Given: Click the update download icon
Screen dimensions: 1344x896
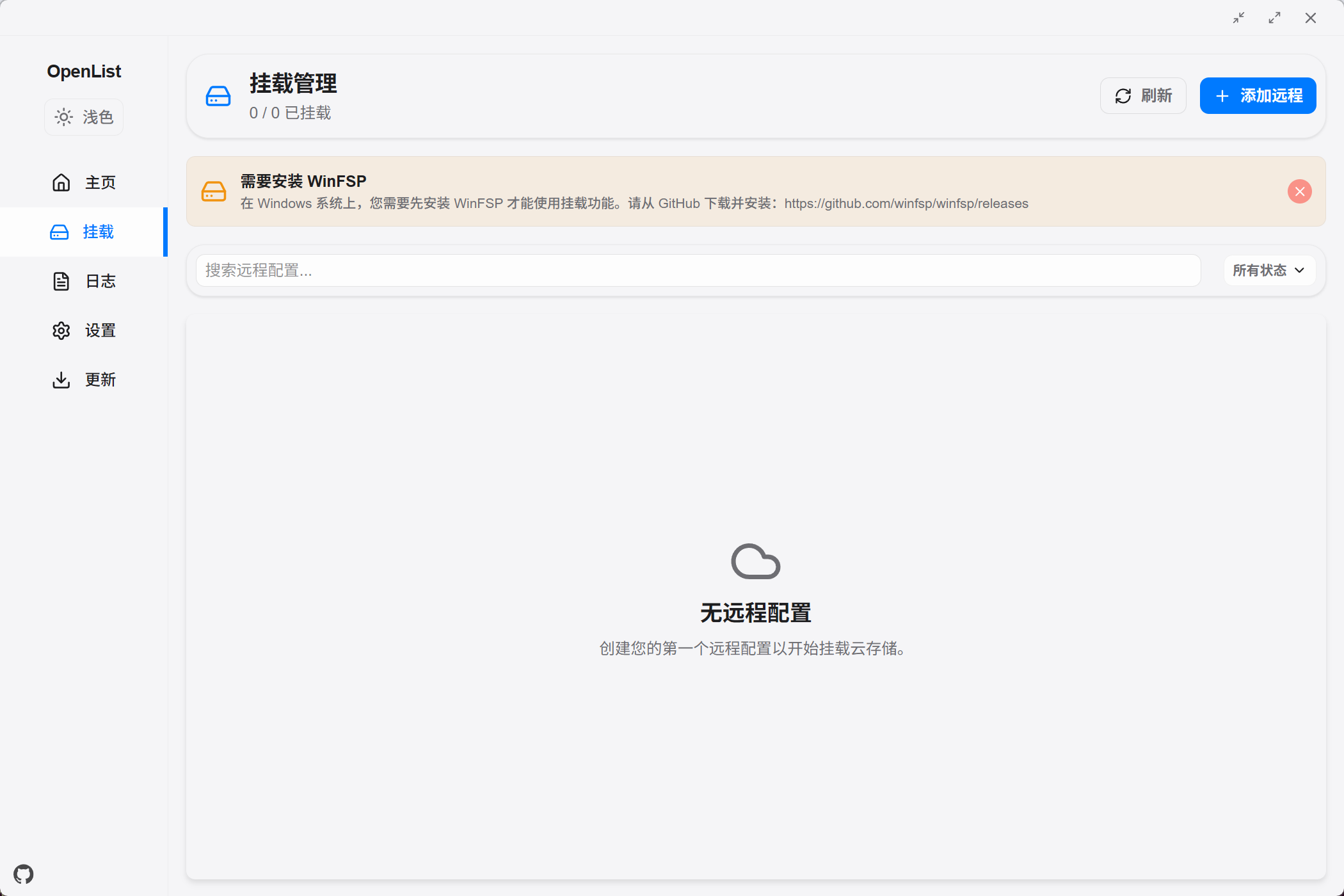Looking at the screenshot, I should tap(61, 380).
